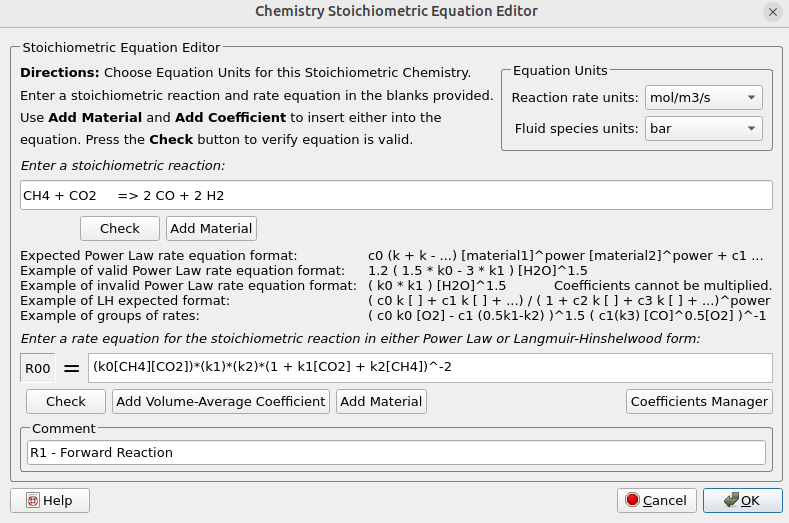This screenshot has width=789, height=523.
Task: Click Add Material under the rate equation
Action: click(x=381, y=401)
